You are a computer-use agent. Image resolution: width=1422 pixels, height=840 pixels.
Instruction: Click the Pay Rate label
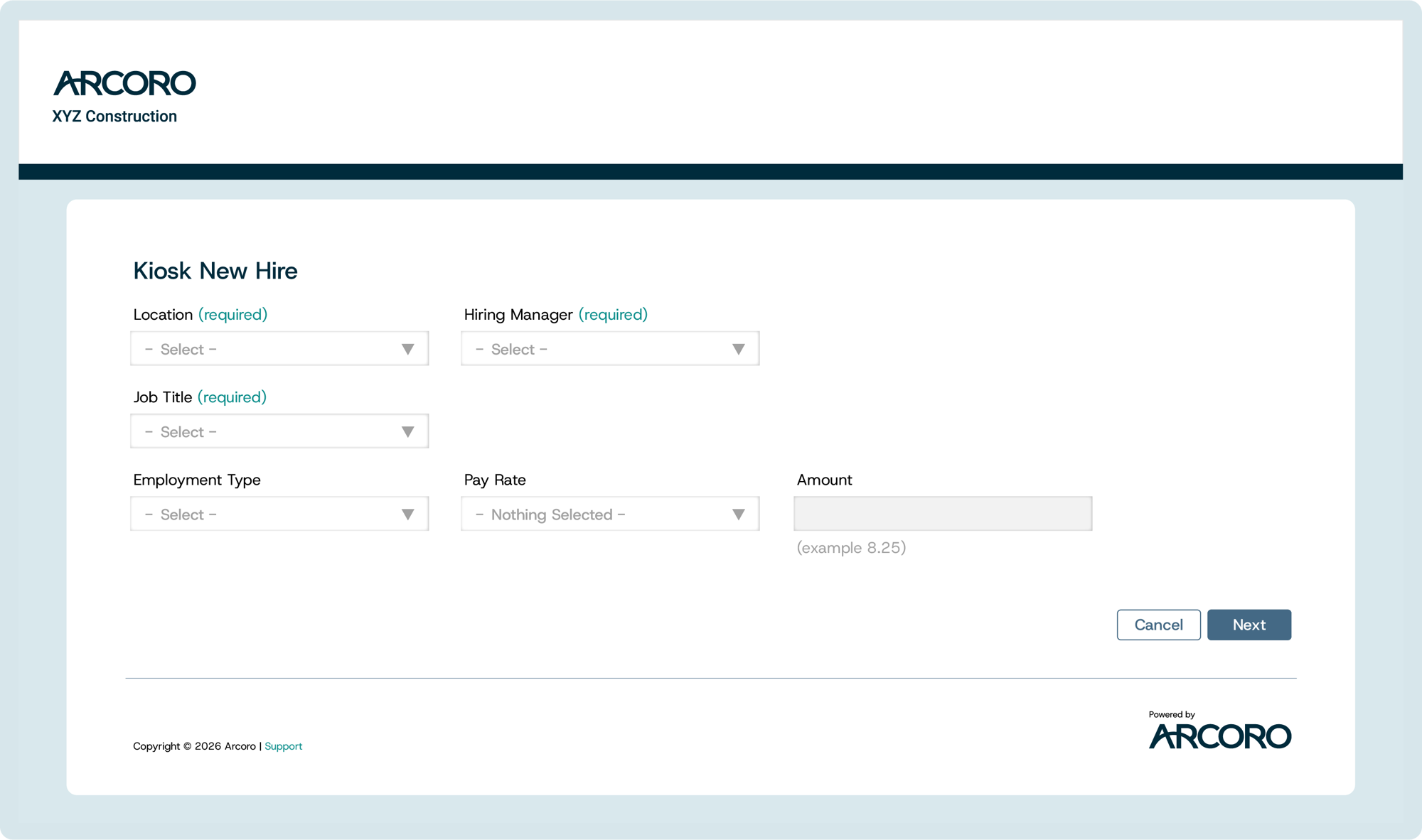click(495, 480)
